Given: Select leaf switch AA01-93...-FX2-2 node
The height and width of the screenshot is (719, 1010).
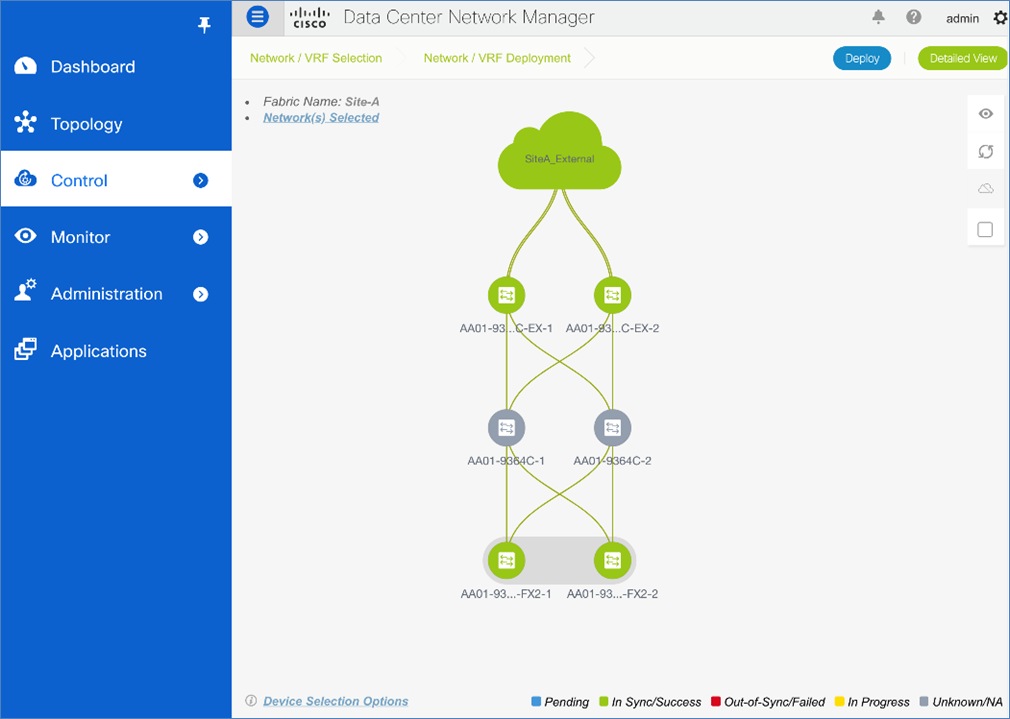Looking at the screenshot, I should click(612, 560).
